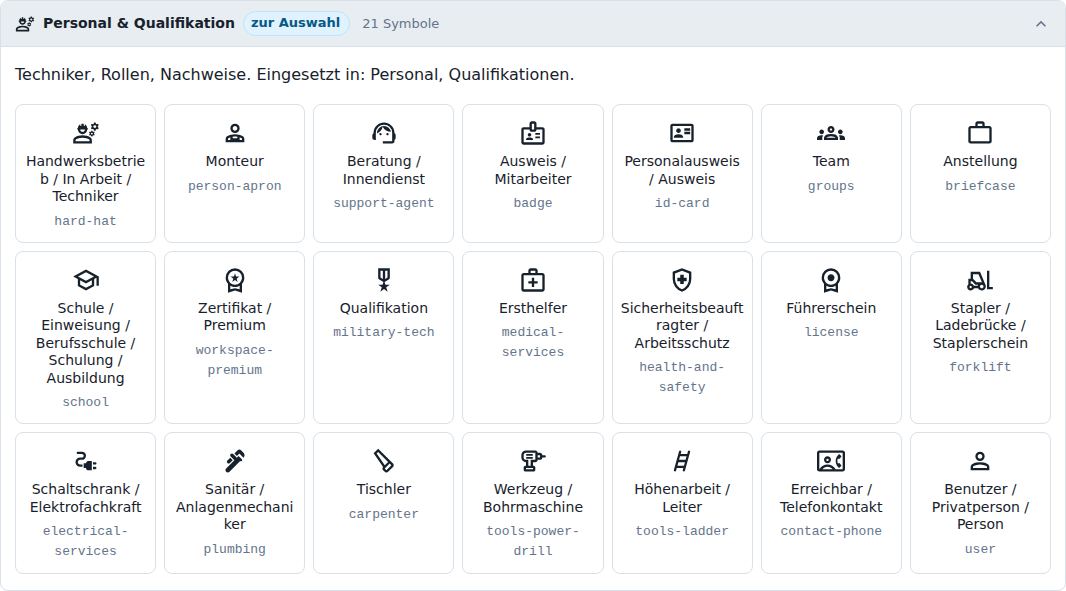The height and width of the screenshot is (591, 1066).
Task: Pick the Ersthelfer medical-services icon
Action: [533, 280]
